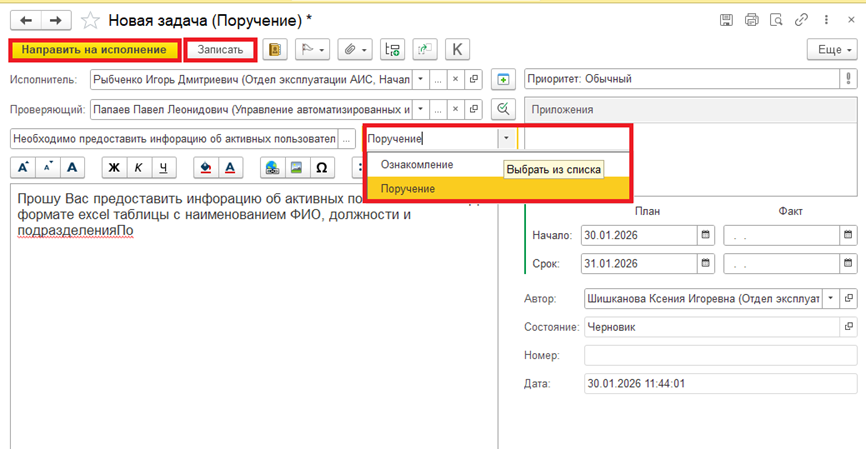Click the paperclip attach file icon
Image resolution: width=866 pixels, height=449 pixels.
(352, 49)
